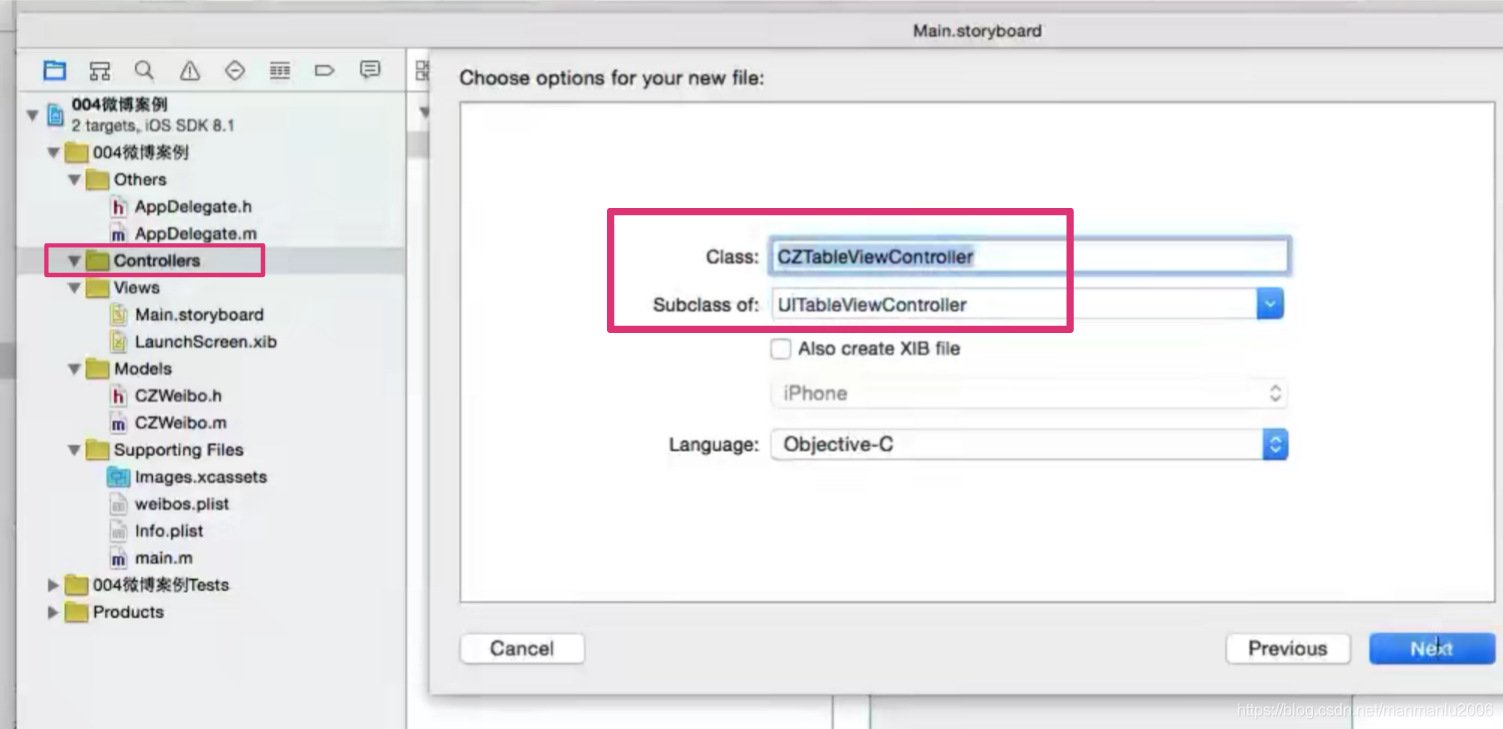Click the AppDelegate.h header file icon
1503x729 pixels.
point(119,207)
